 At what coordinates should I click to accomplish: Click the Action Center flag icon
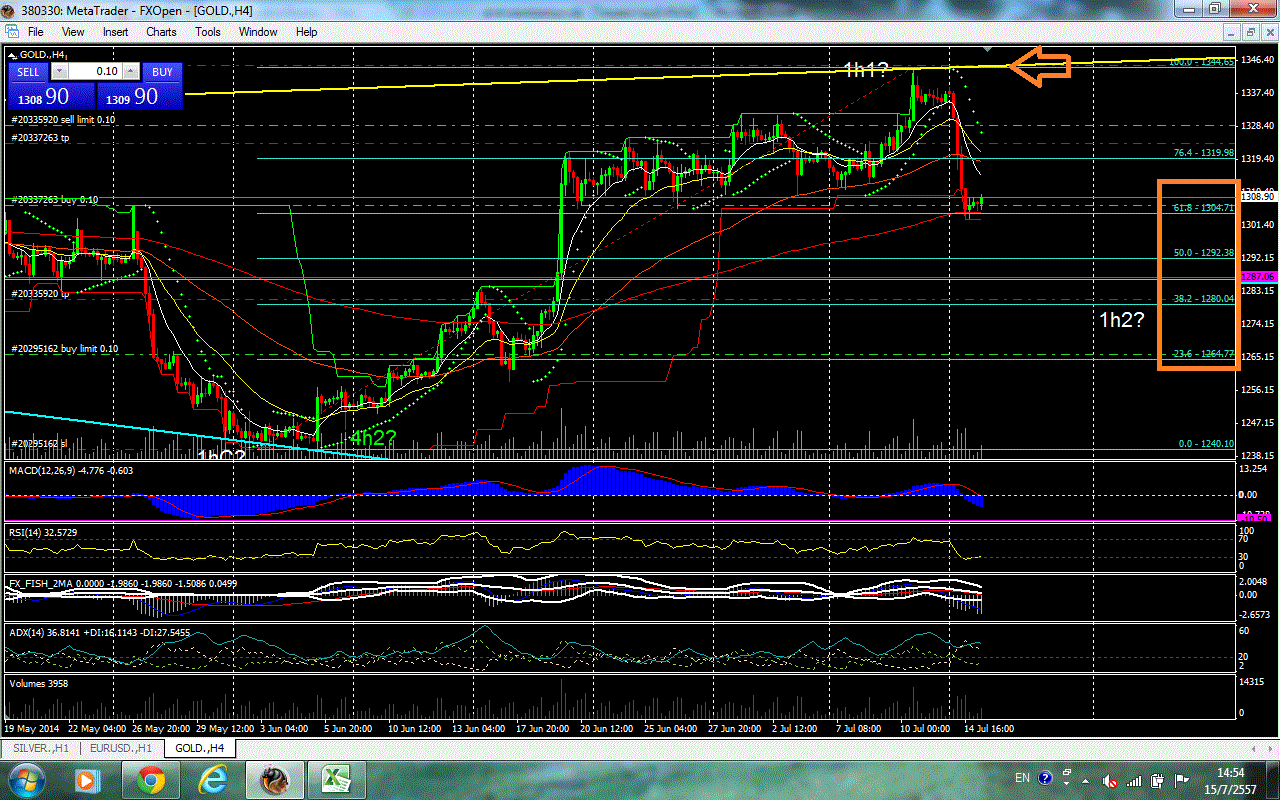1184,779
